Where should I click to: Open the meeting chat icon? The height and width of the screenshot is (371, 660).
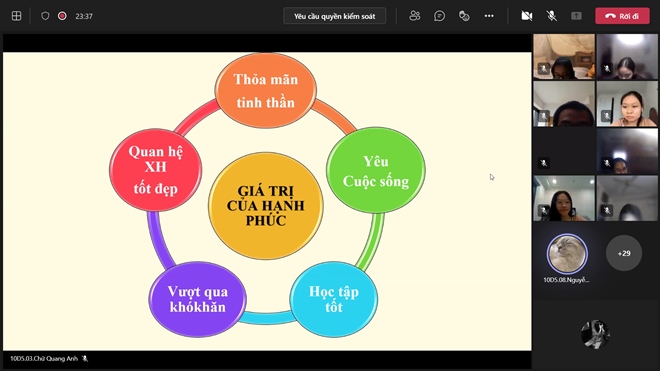[x=439, y=16]
